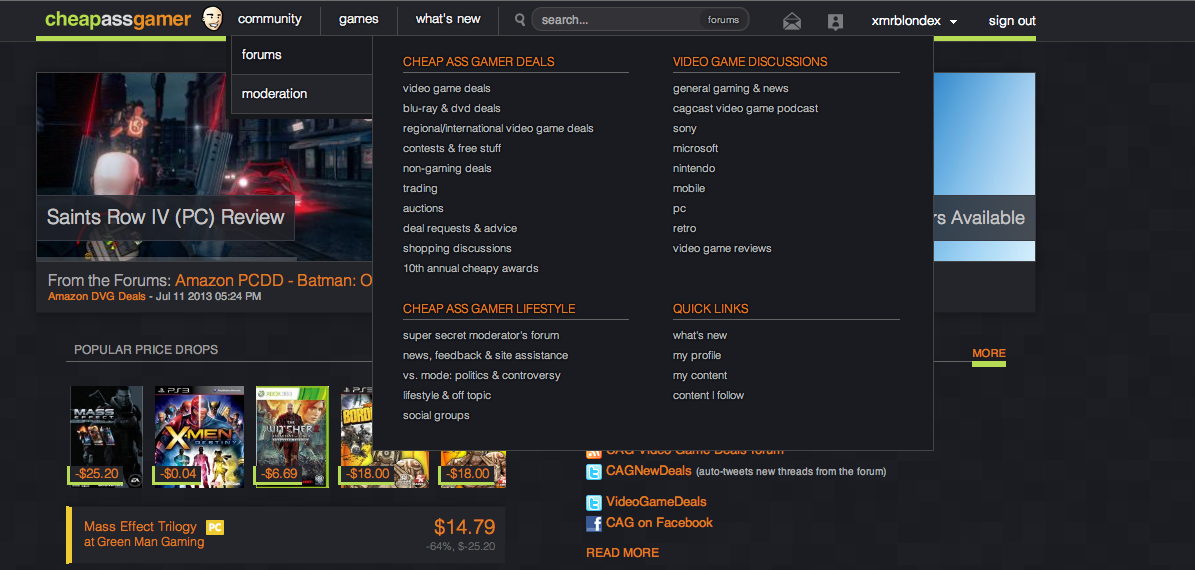This screenshot has height=570, width=1195.
Task: Click the cheapassgamer logo
Action: 118,19
